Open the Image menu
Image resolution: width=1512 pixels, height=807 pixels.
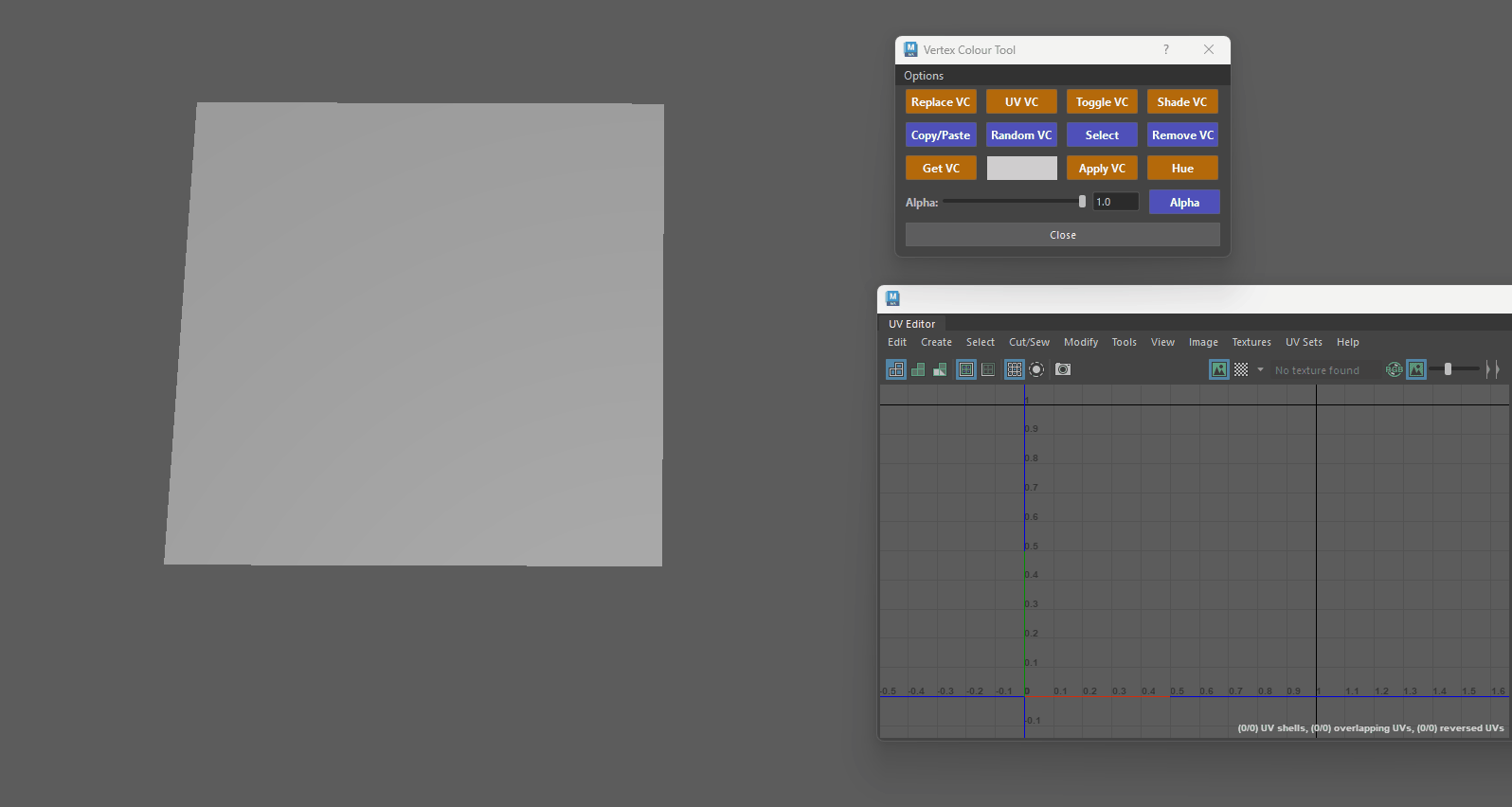coord(1203,342)
